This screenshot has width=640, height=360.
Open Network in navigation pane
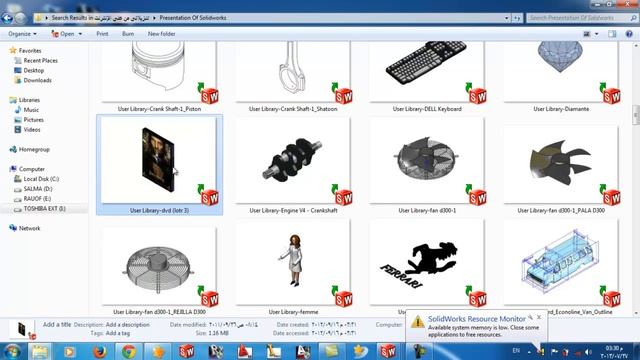pos(29,228)
